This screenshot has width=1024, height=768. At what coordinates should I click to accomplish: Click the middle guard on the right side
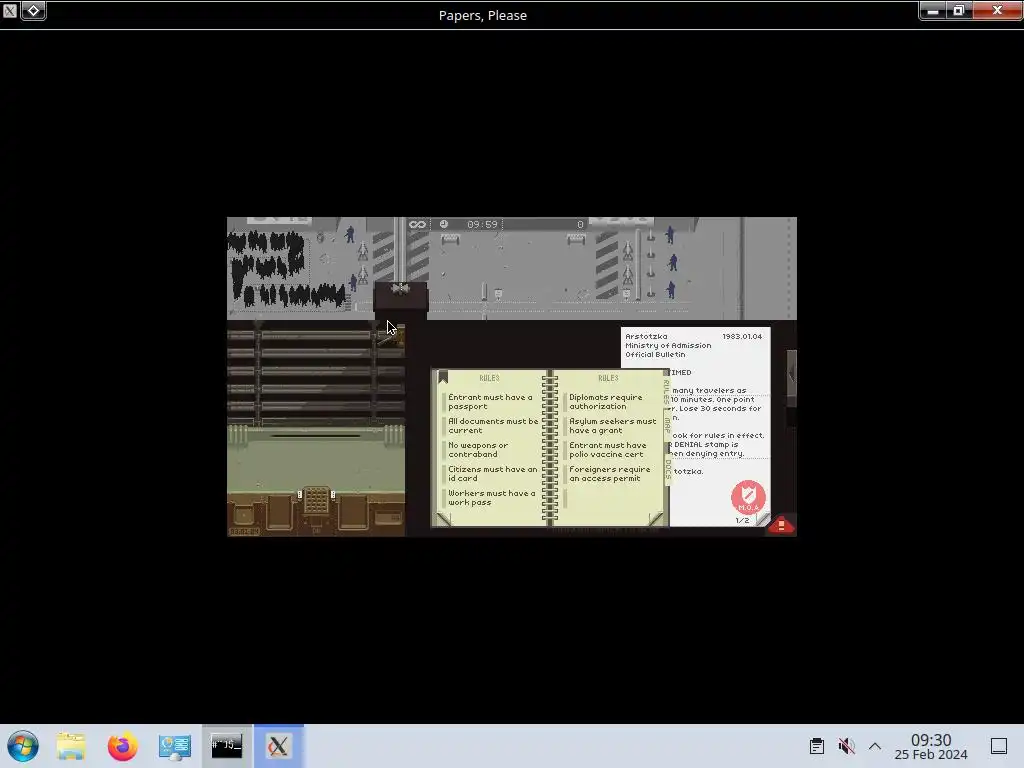(673, 263)
